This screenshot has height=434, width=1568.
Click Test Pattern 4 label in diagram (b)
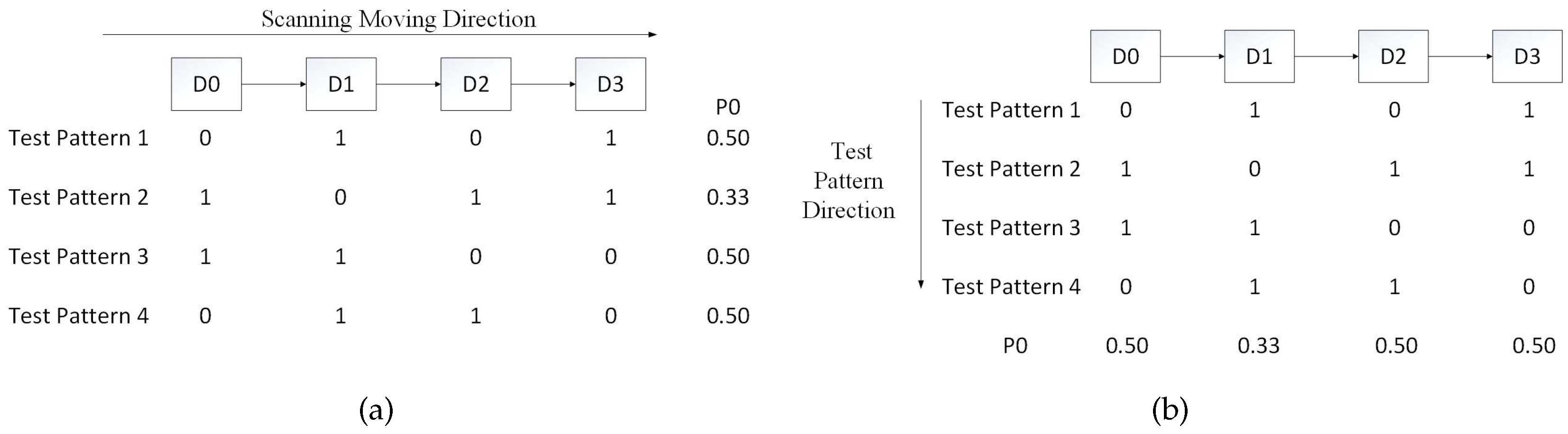tap(1011, 286)
